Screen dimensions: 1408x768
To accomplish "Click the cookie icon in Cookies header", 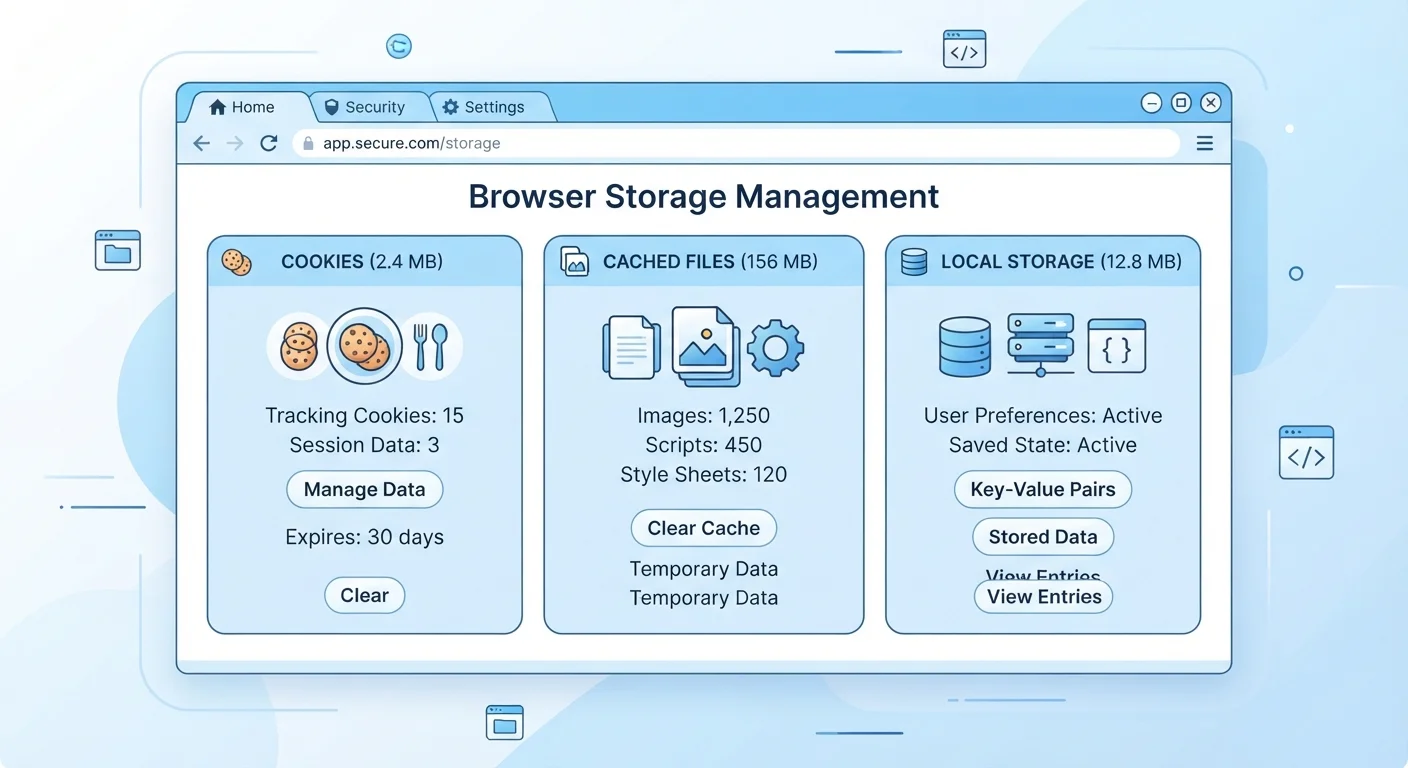I will pos(237,262).
